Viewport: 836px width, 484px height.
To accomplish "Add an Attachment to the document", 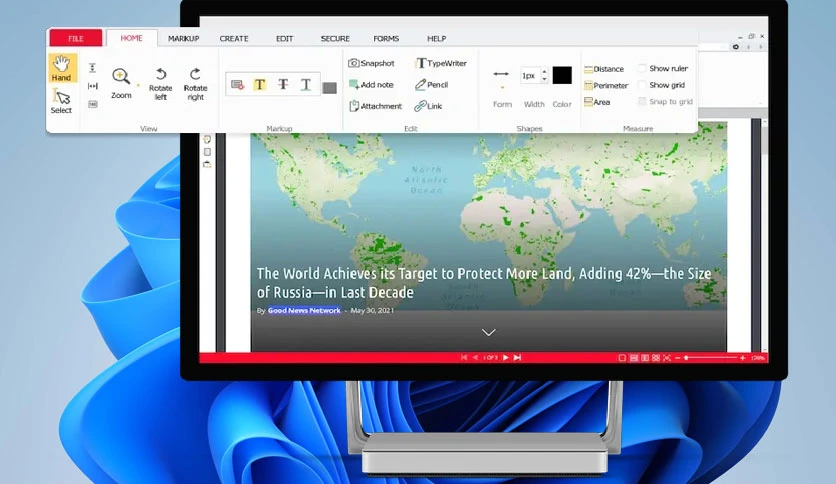I will [x=375, y=106].
